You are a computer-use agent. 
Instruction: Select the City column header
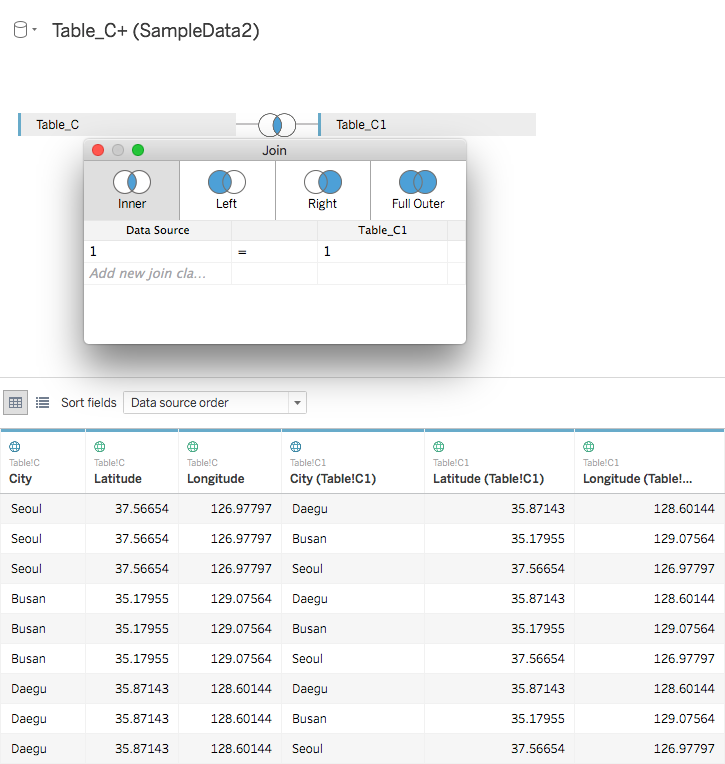coord(43,462)
